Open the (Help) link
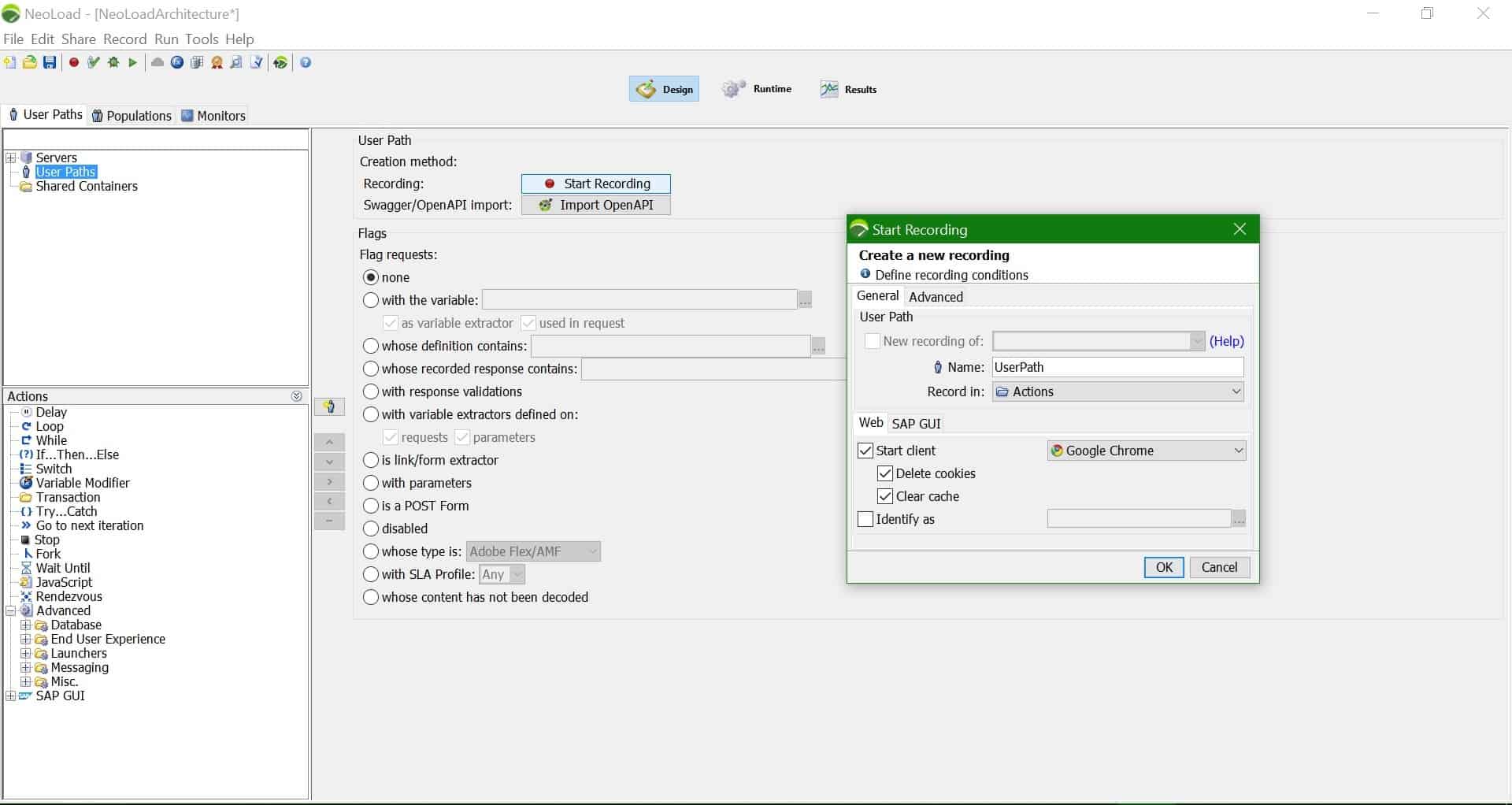Viewport: 1512px width, 805px height. pos(1227,341)
